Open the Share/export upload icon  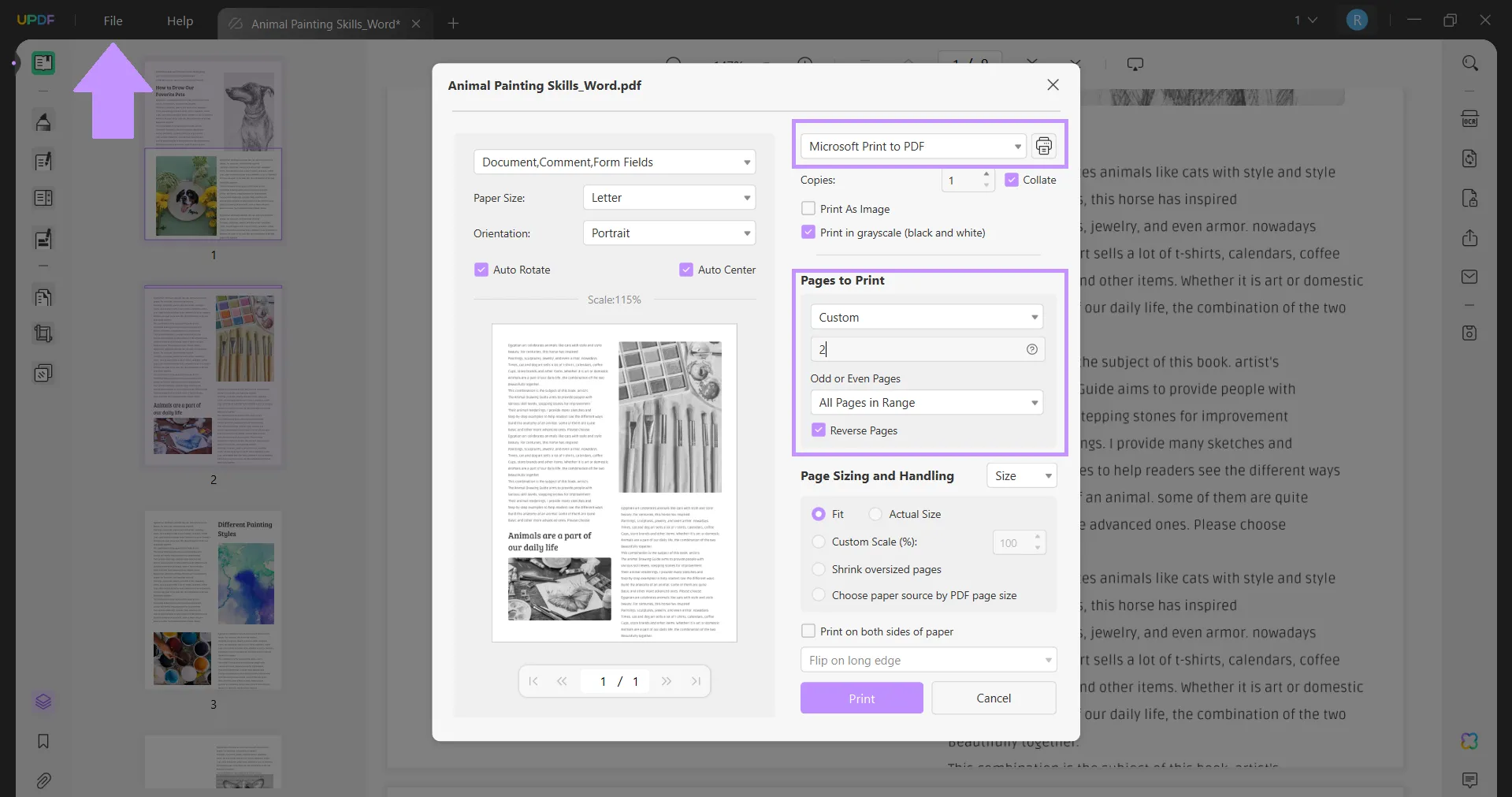pos(1469,238)
